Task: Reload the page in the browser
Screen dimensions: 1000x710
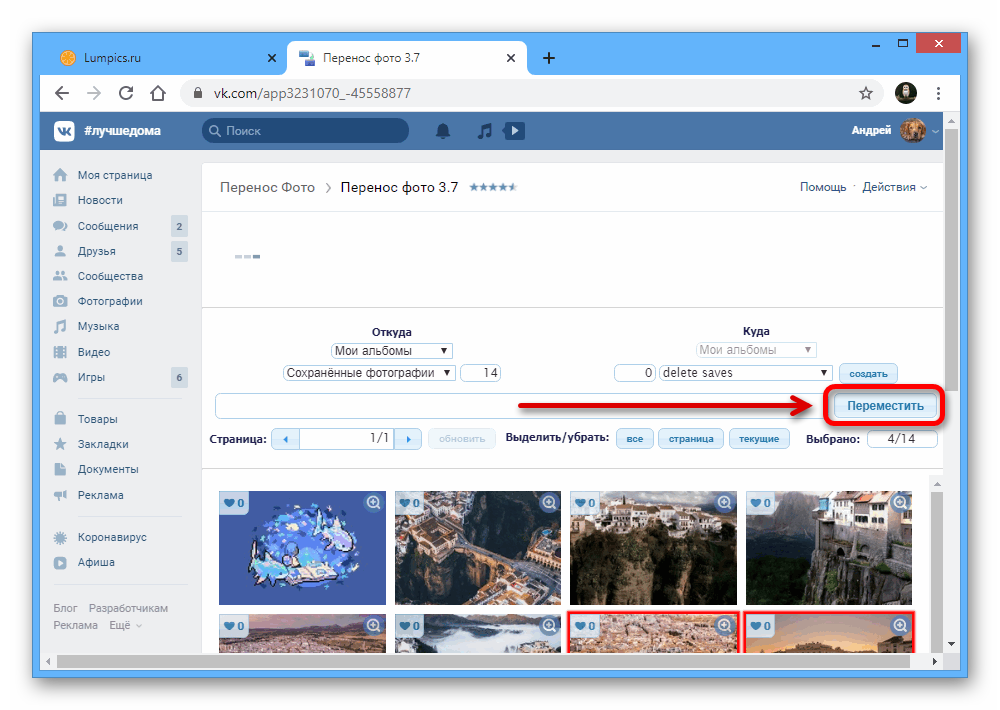Action: pos(125,93)
